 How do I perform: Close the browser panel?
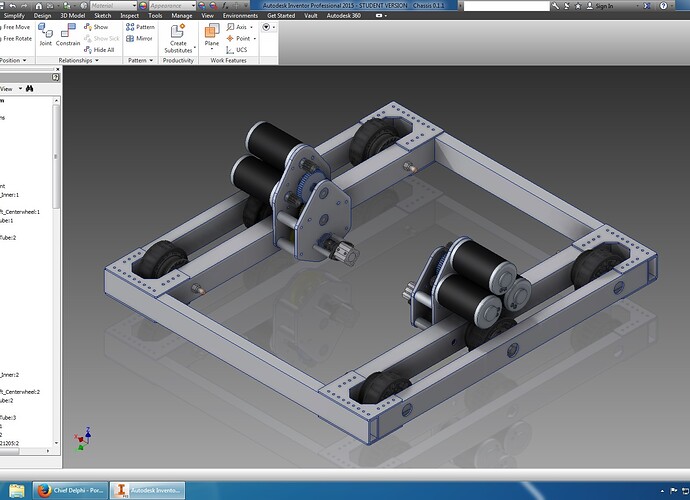tap(57, 69)
